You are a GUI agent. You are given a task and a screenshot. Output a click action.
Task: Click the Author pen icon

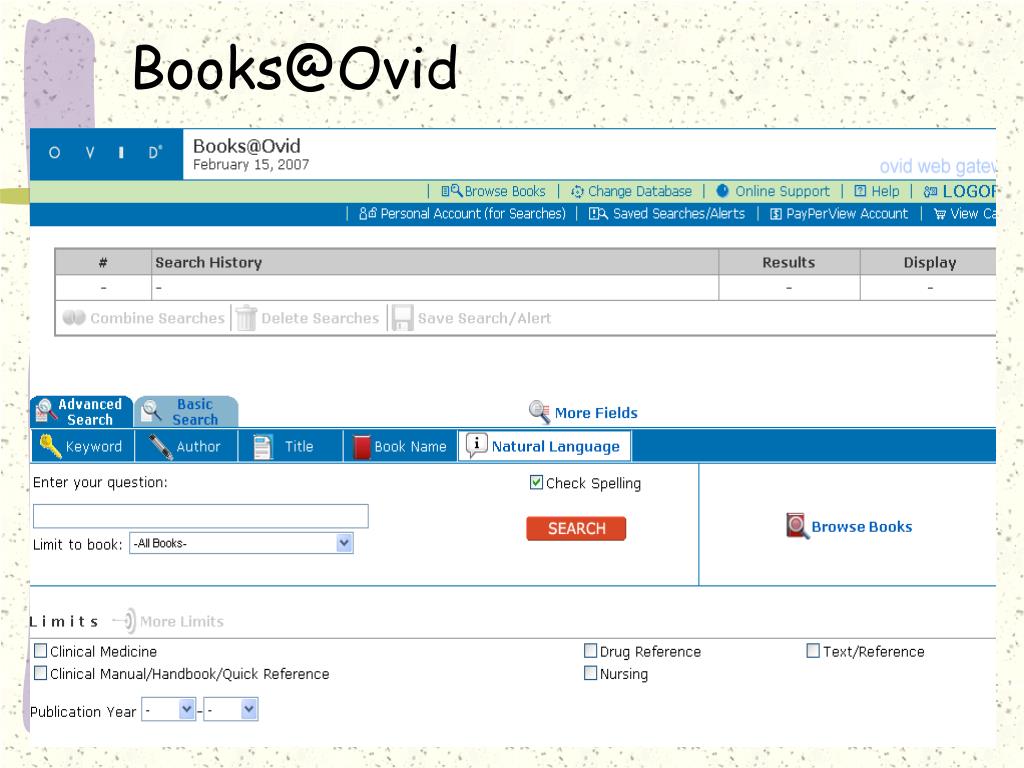pos(160,447)
